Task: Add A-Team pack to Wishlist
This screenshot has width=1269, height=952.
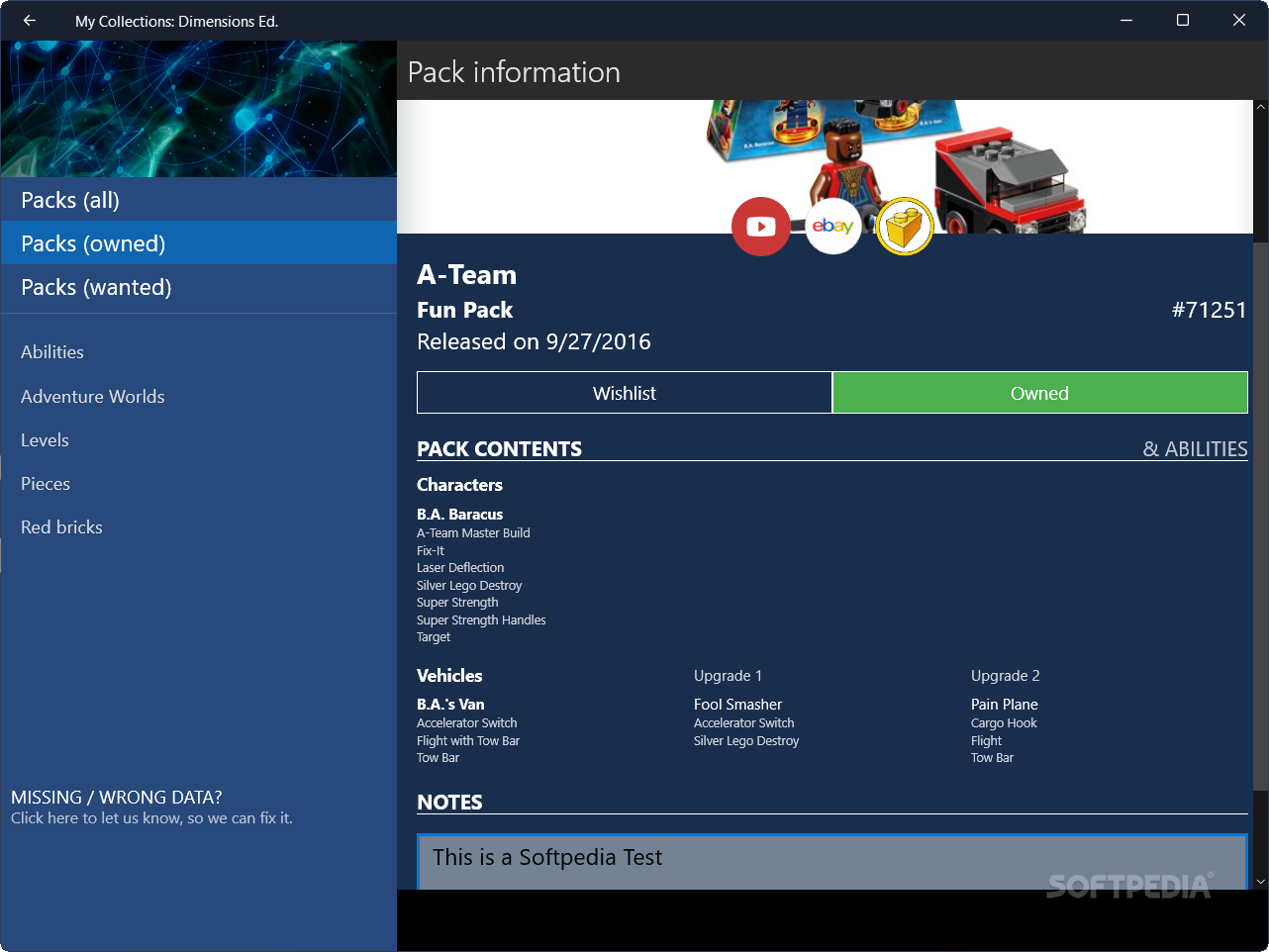Action: 625,393
